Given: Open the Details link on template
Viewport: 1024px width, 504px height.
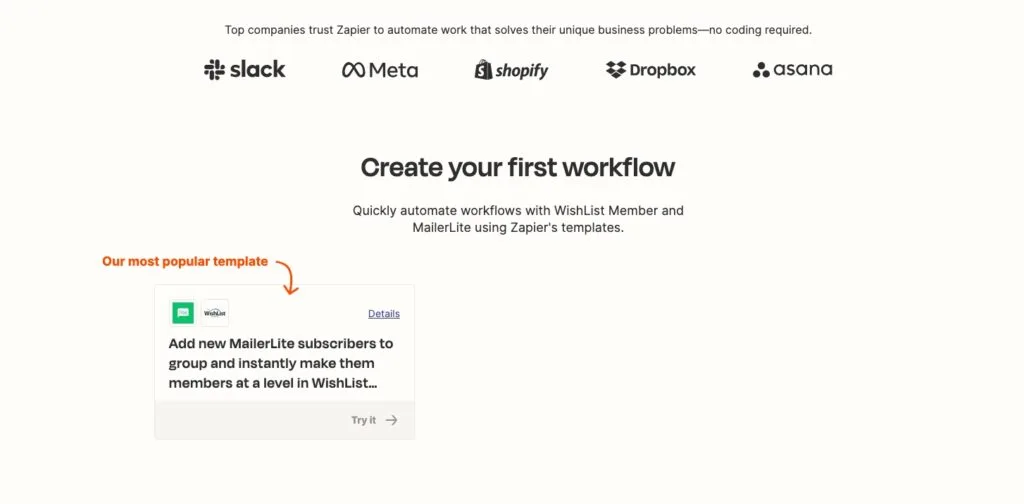Looking at the screenshot, I should tap(383, 314).
